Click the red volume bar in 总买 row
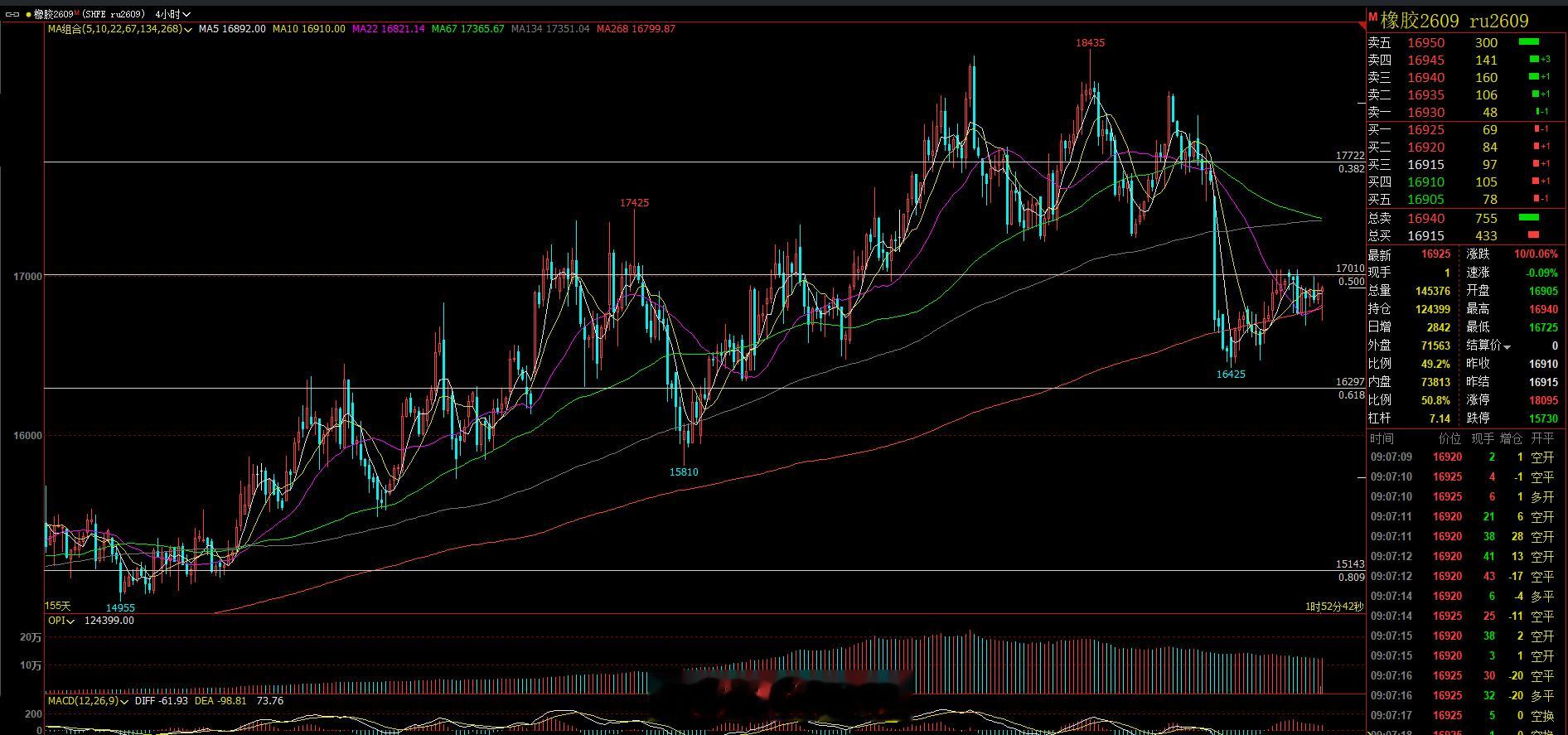This screenshot has height=735, width=1568. 1532,235
